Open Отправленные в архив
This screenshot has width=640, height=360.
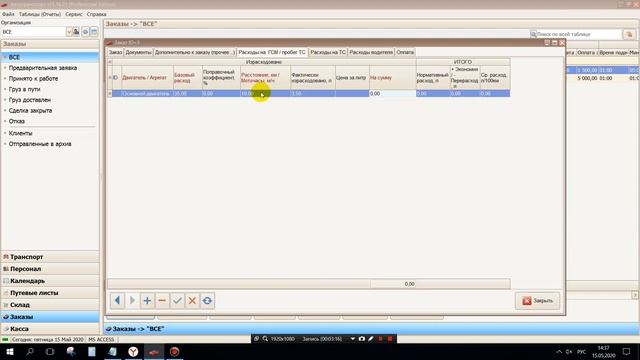[x=40, y=144]
